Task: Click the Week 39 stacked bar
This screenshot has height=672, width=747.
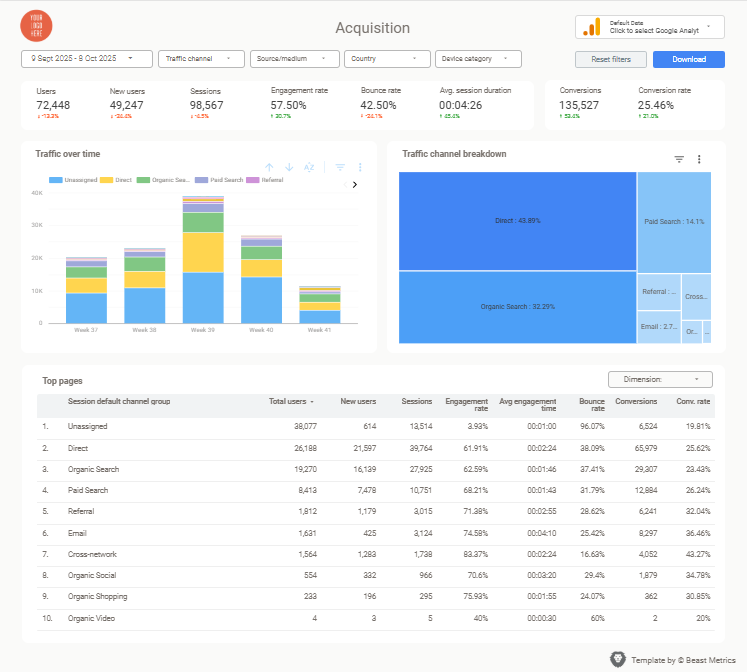Action: pyautogui.click(x=203, y=260)
